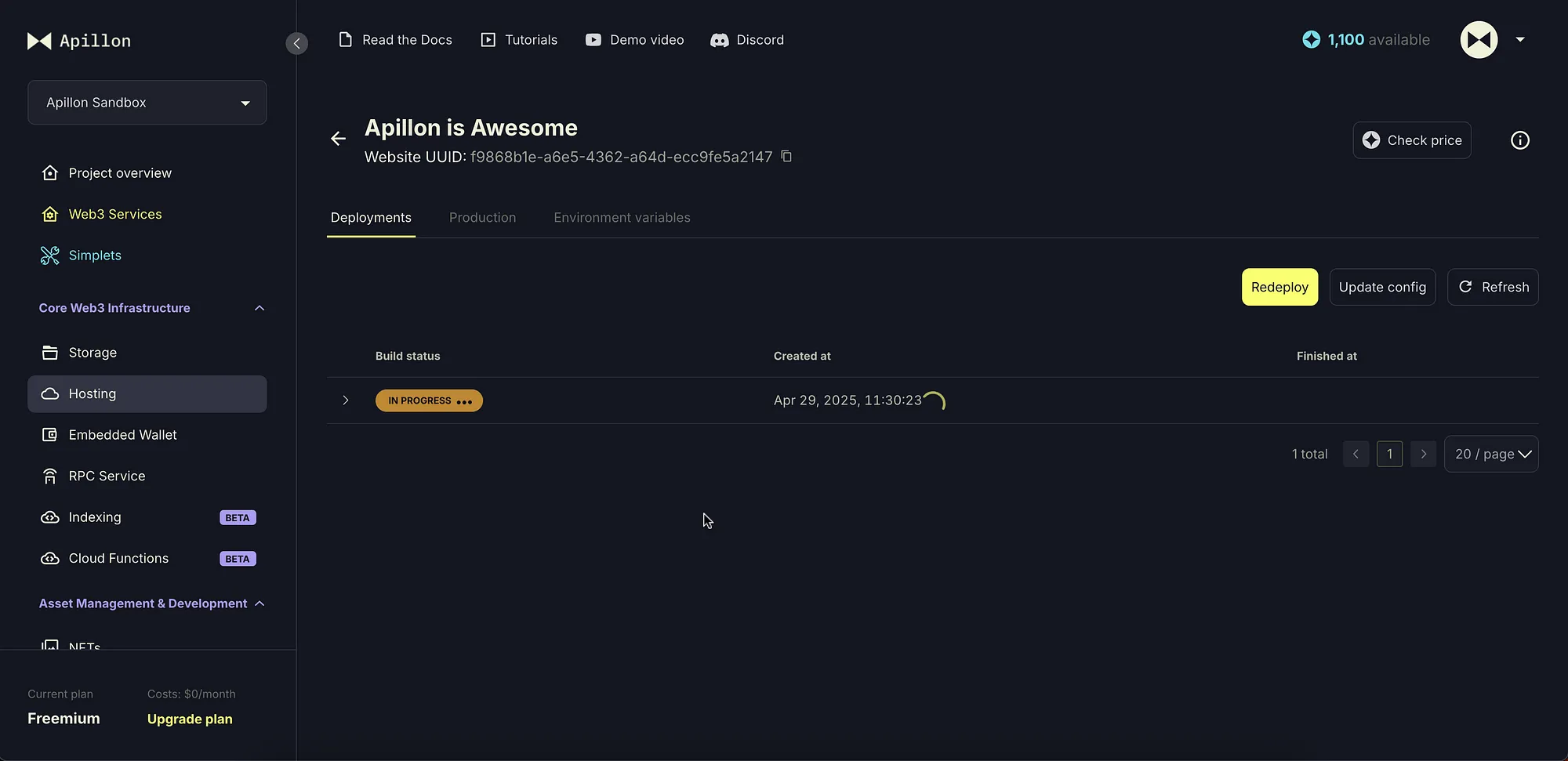Open the Discord link
The width and height of the screenshot is (1568, 761).
click(746, 40)
